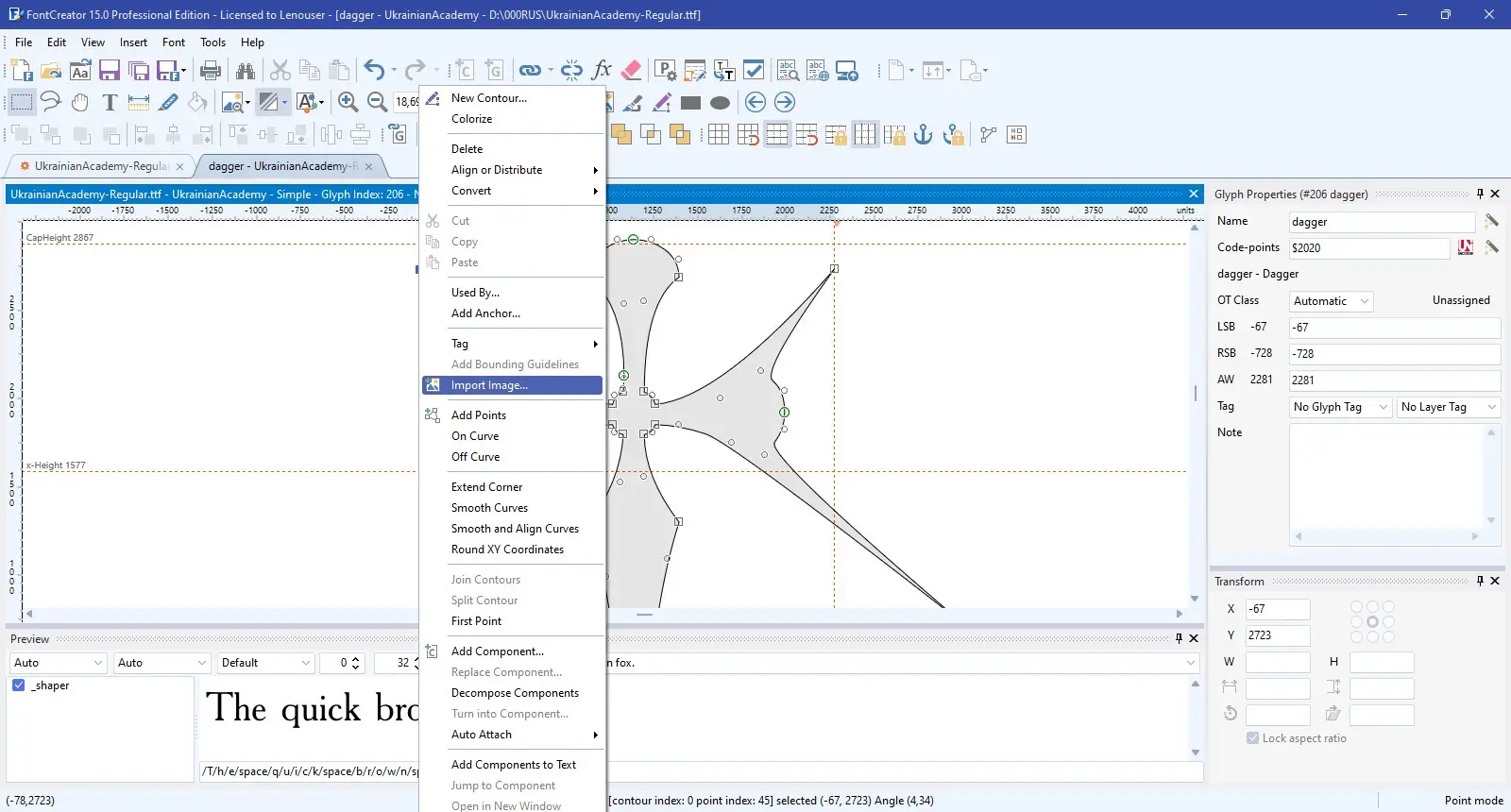Click the preview text Aa icon

(x=80, y=71)
